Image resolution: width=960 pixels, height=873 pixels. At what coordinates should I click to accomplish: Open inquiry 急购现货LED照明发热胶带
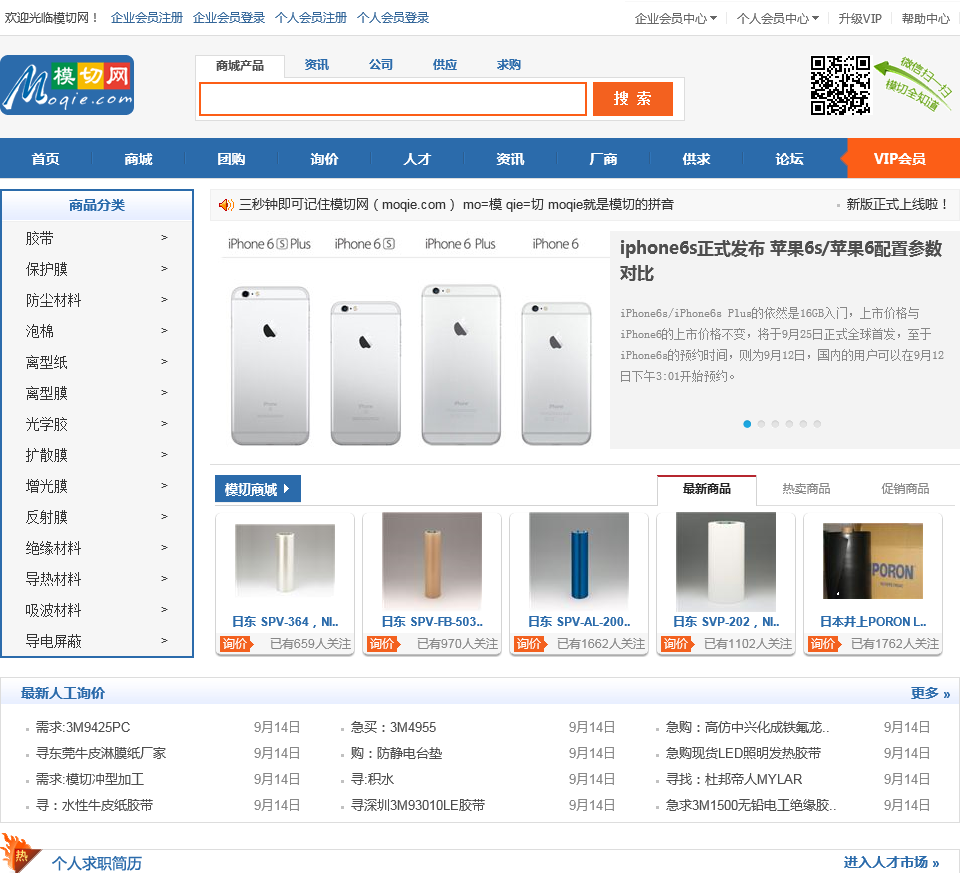click(743, 753)
